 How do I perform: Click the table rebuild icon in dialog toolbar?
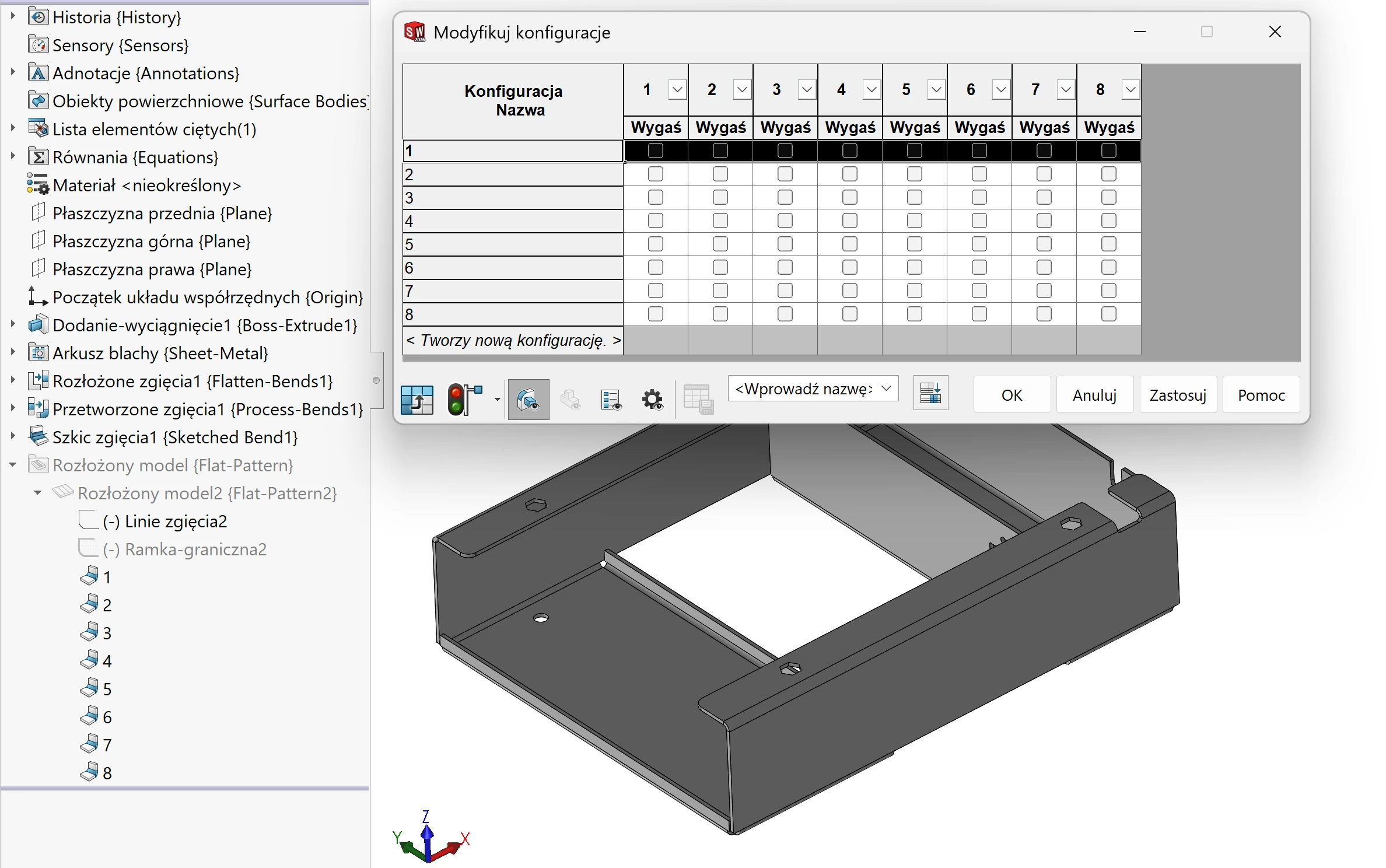[x=417, y=400]
